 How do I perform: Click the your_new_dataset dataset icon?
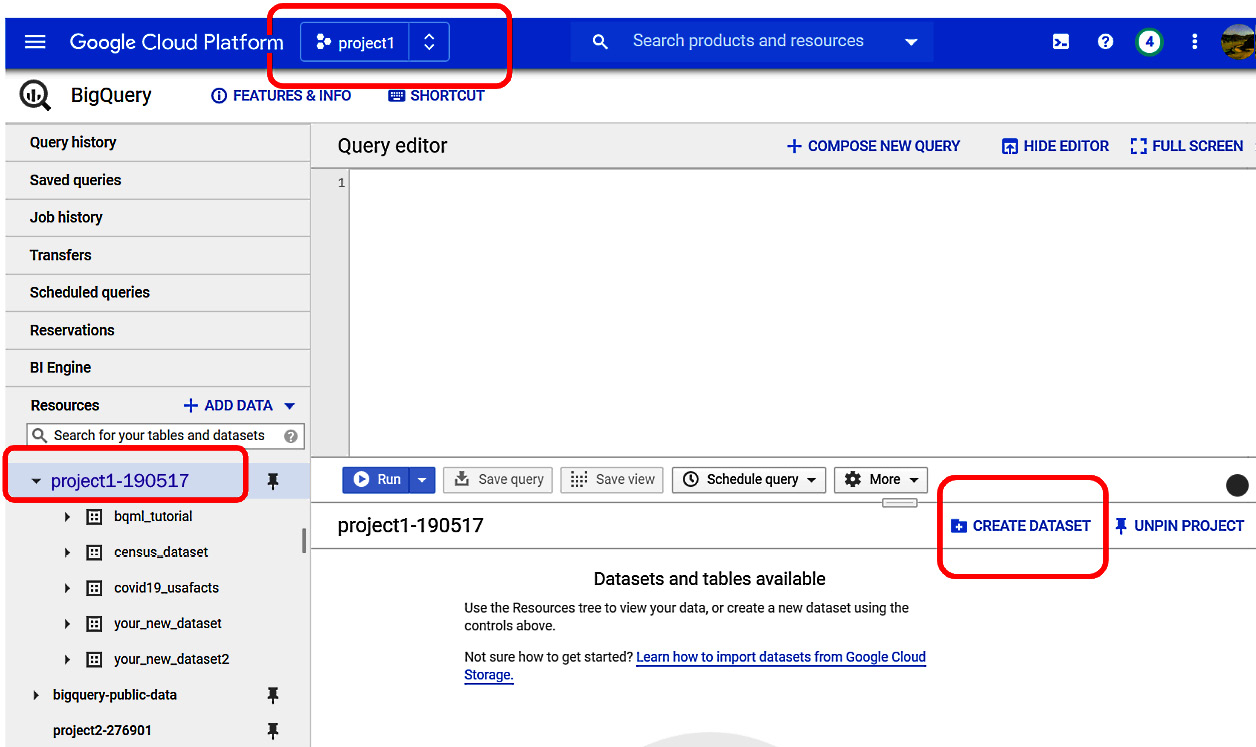coord(94,624)
